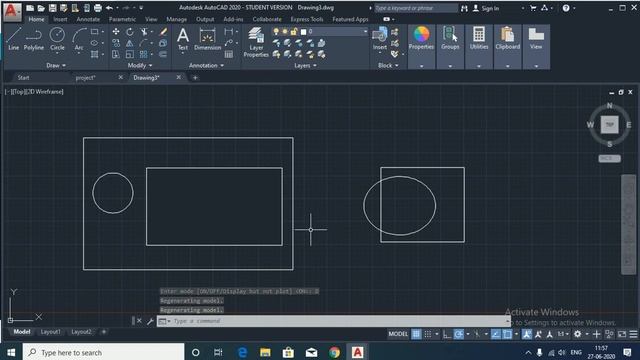This screenshot has width=640, height=360.
Task: Open Layer Properties manager
Action: pyautogui.click(x=256, y=42)
